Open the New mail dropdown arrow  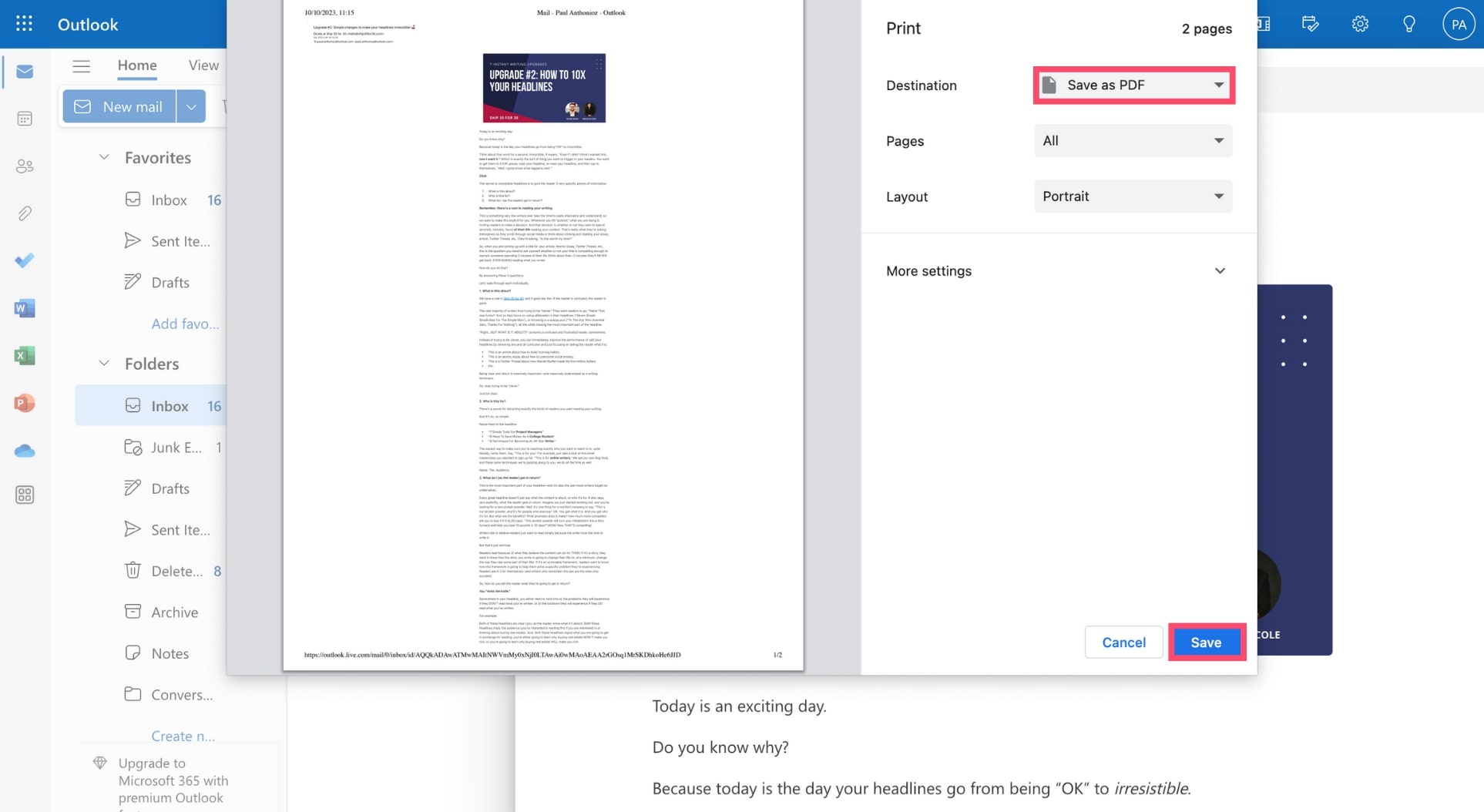point(191,106)
